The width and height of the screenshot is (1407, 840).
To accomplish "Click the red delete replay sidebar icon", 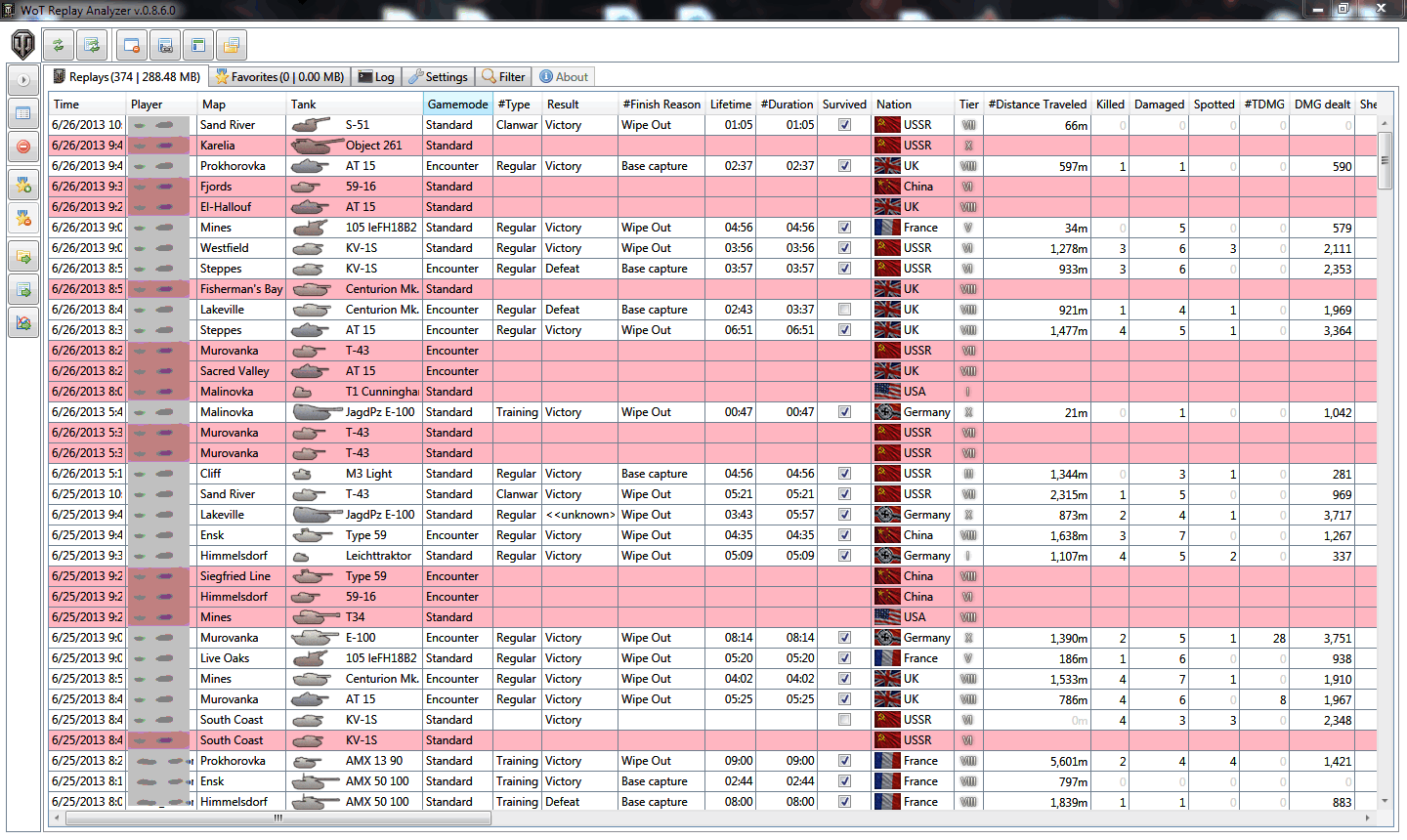I will click(23, 147).
